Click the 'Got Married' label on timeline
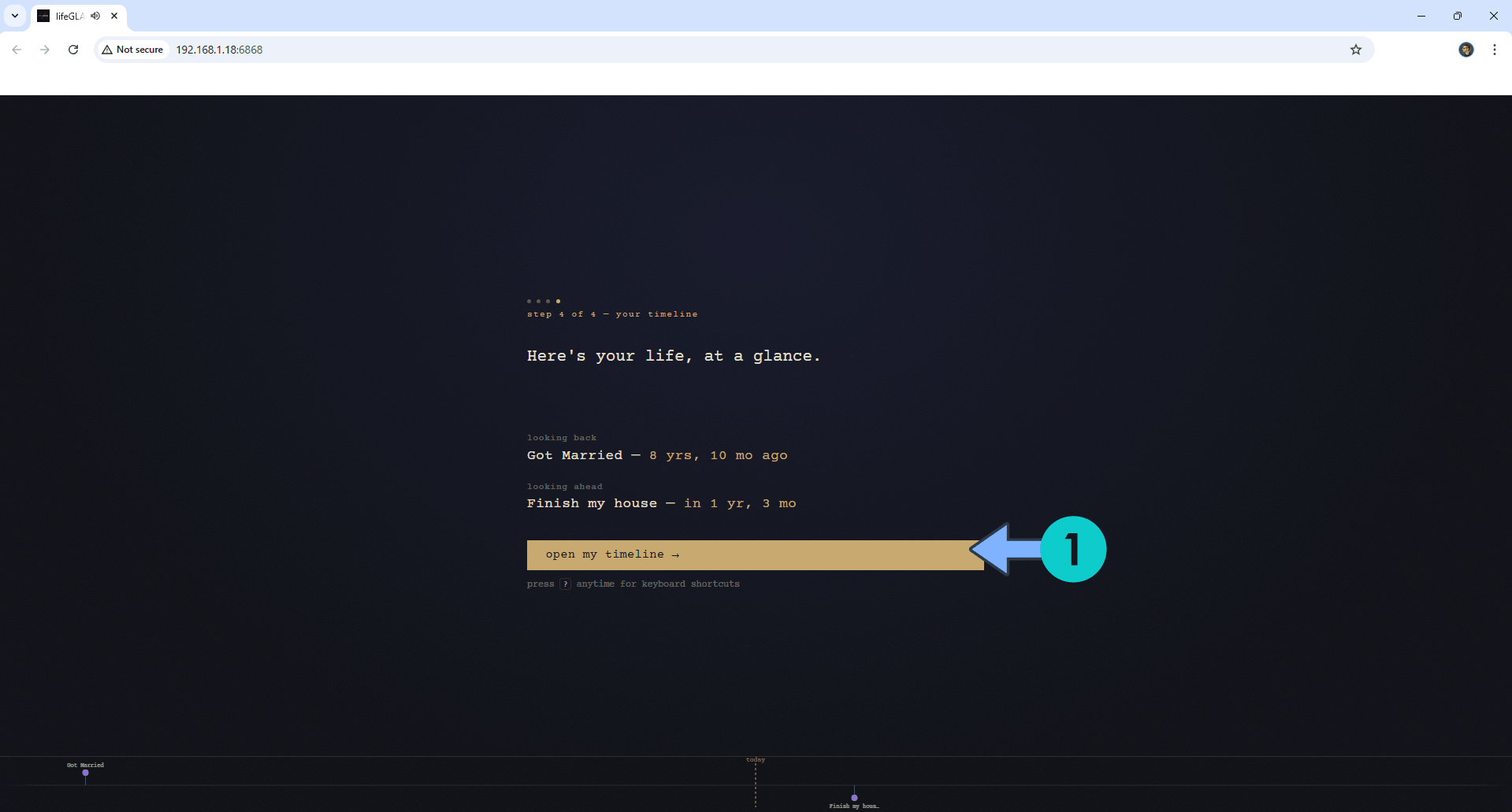Viewport: 1512px width, 812px height. (85, 765)
